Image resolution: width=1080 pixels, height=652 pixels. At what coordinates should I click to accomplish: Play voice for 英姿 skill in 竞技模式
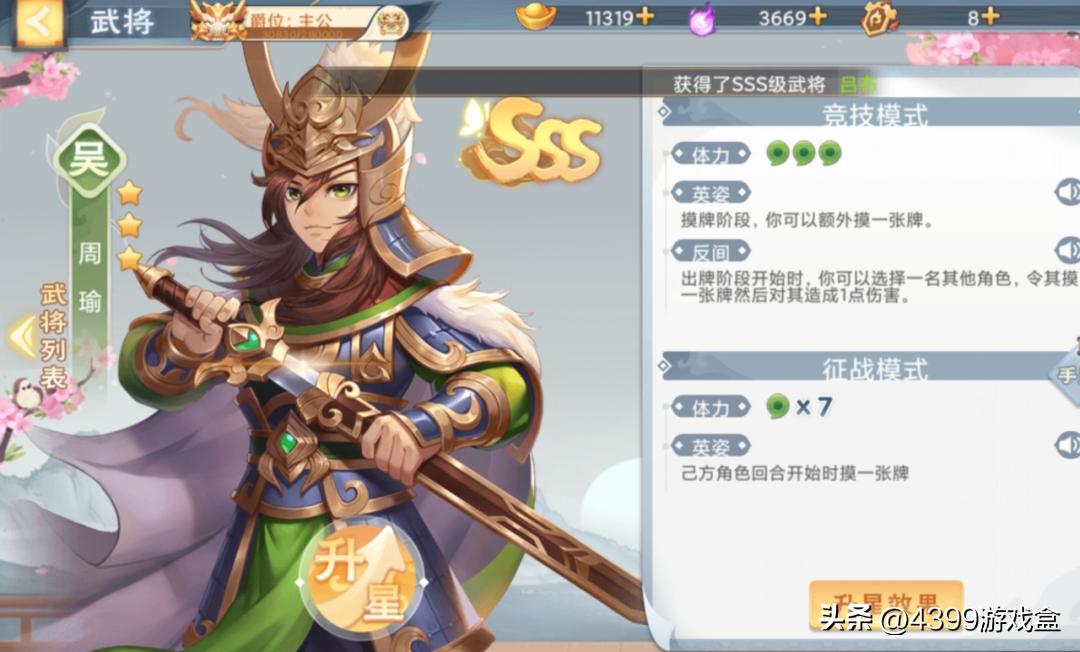(x=1068, y=193)
